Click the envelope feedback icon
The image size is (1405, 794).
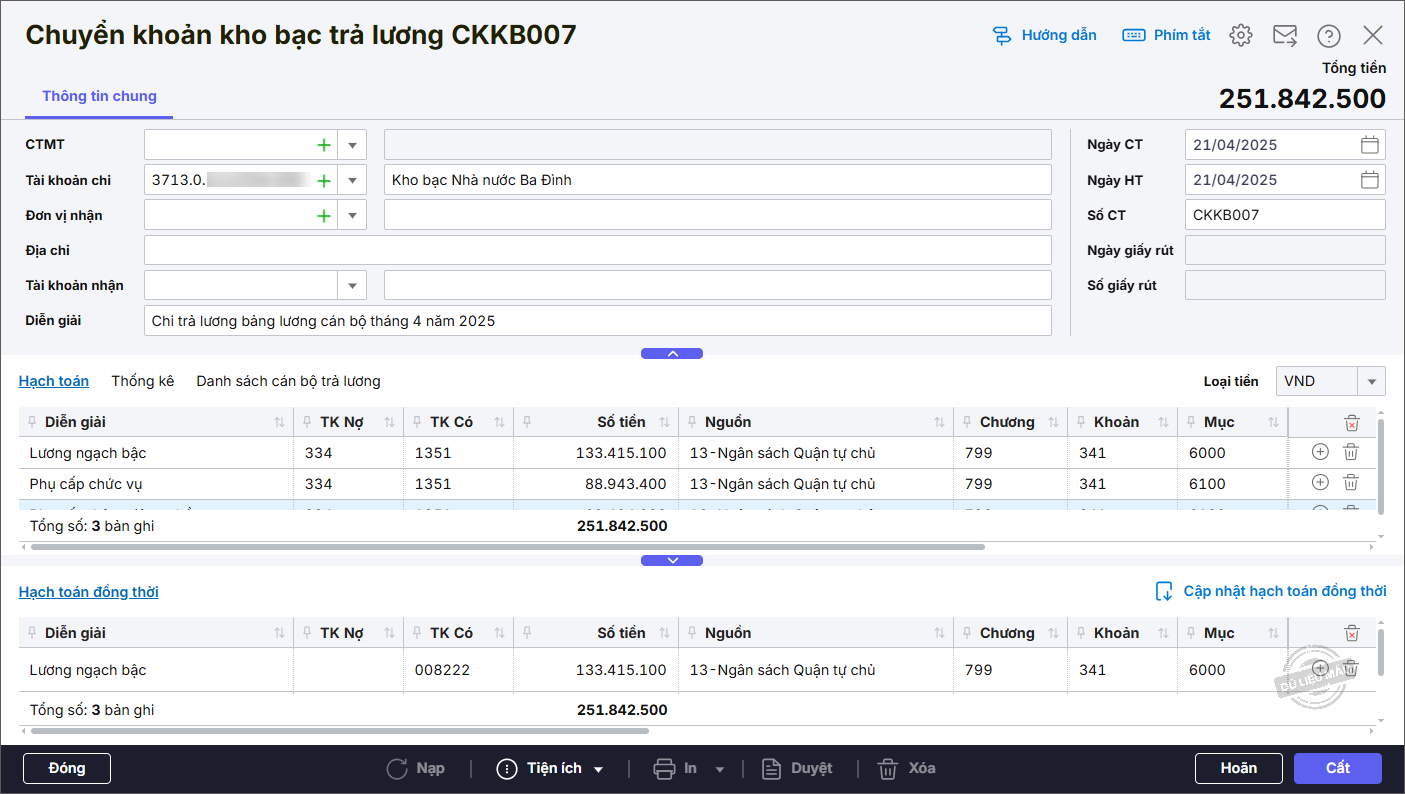(1284, 36)
